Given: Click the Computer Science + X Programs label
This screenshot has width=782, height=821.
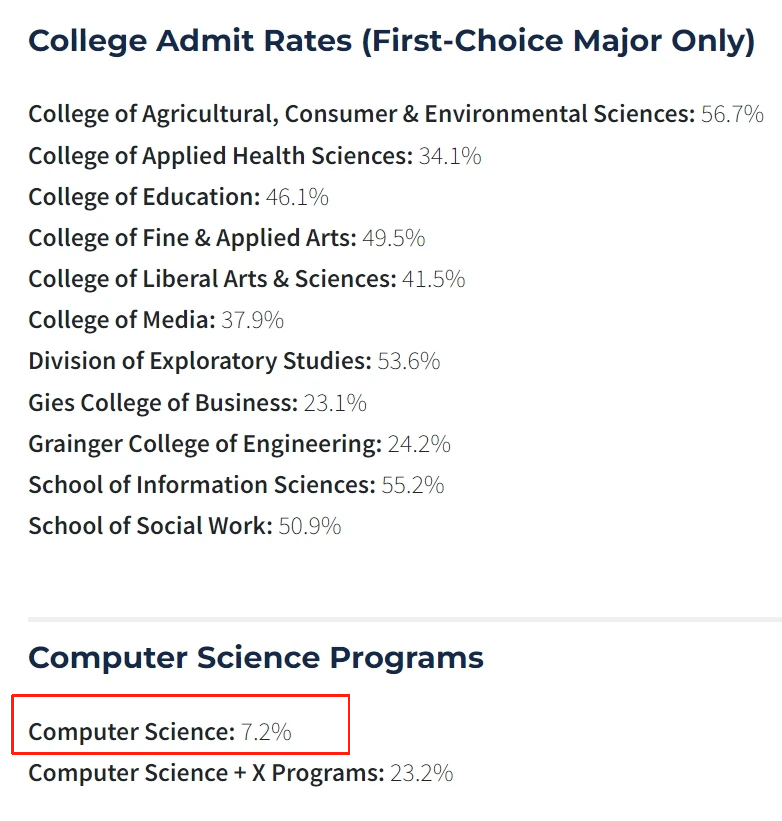Looking at the screenshot, I should 206,773.
